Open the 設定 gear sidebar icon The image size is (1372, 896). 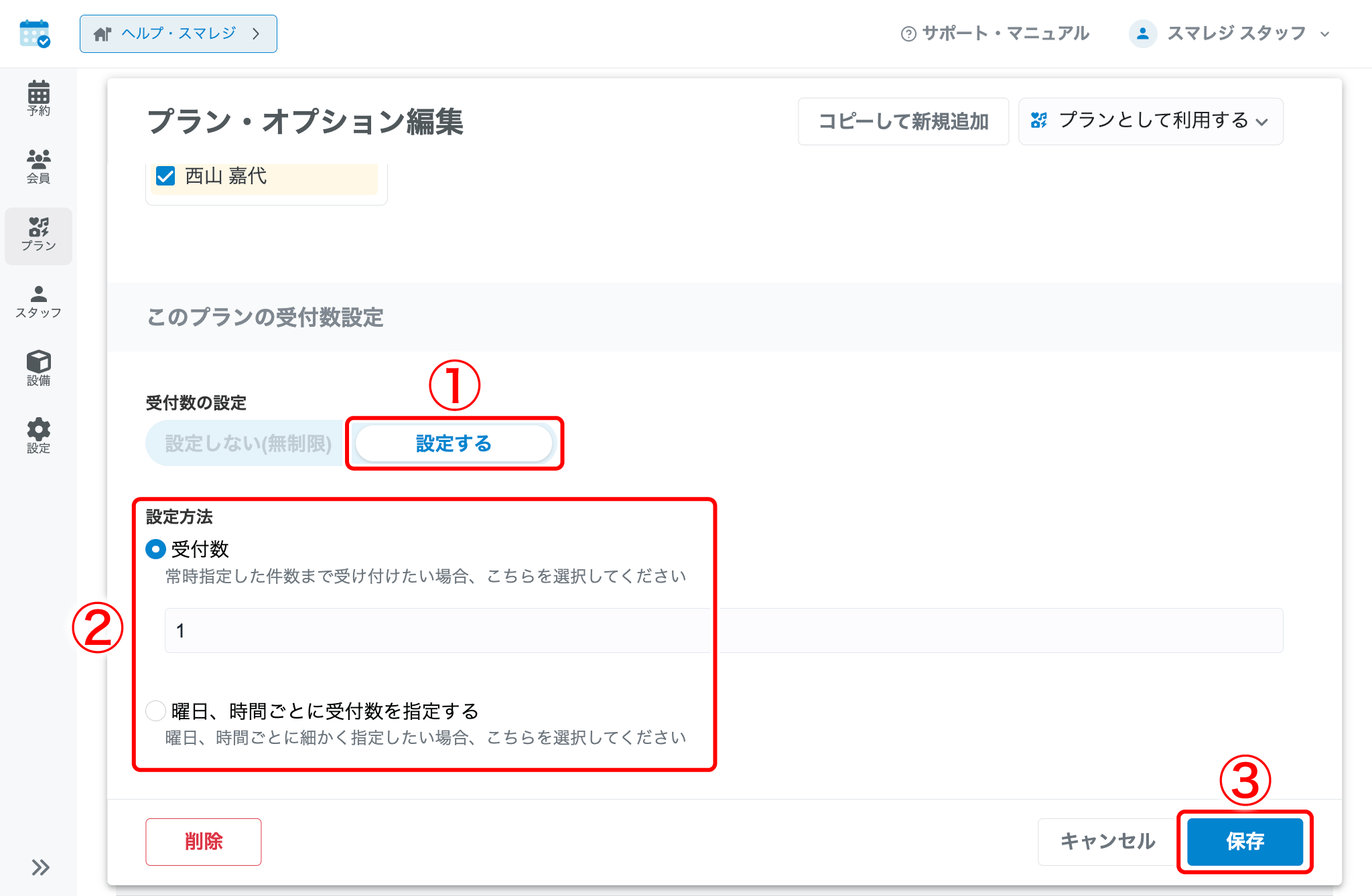click(x=38, y=436)
